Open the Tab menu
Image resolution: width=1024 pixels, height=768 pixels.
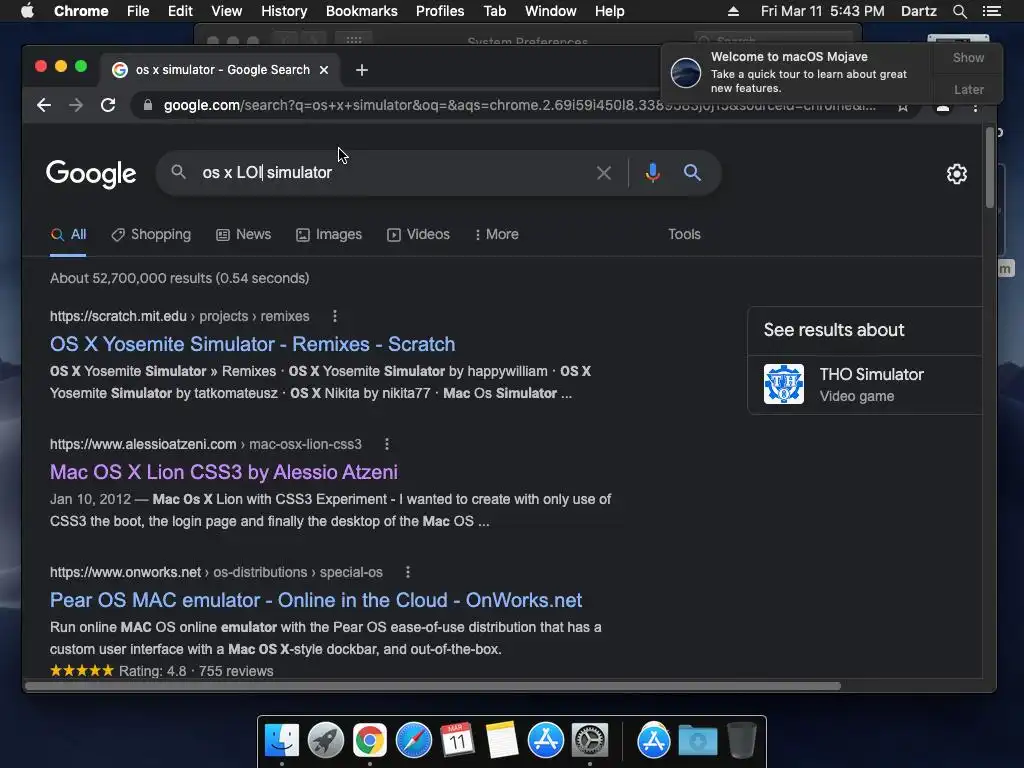[494, 11]
